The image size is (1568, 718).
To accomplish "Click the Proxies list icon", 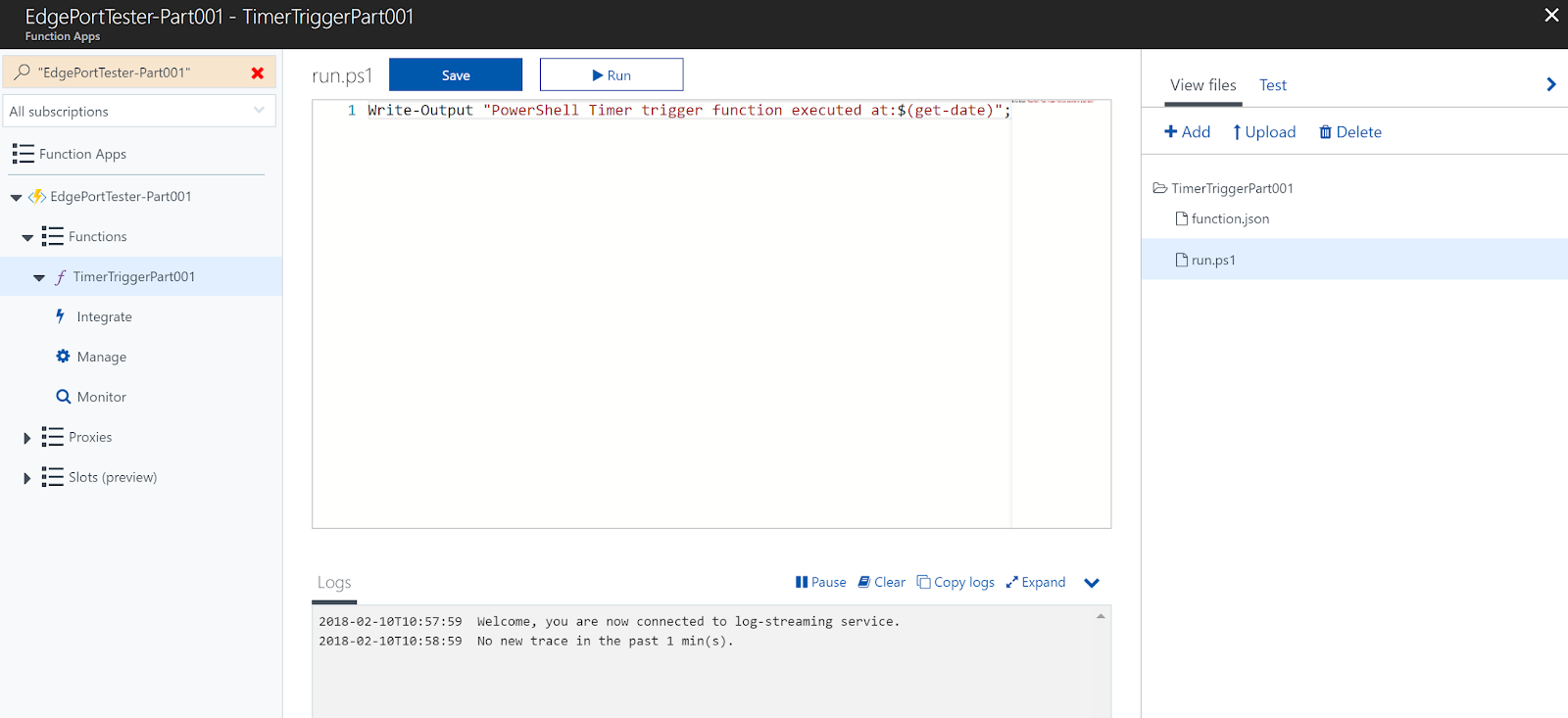I will [53, 438].
